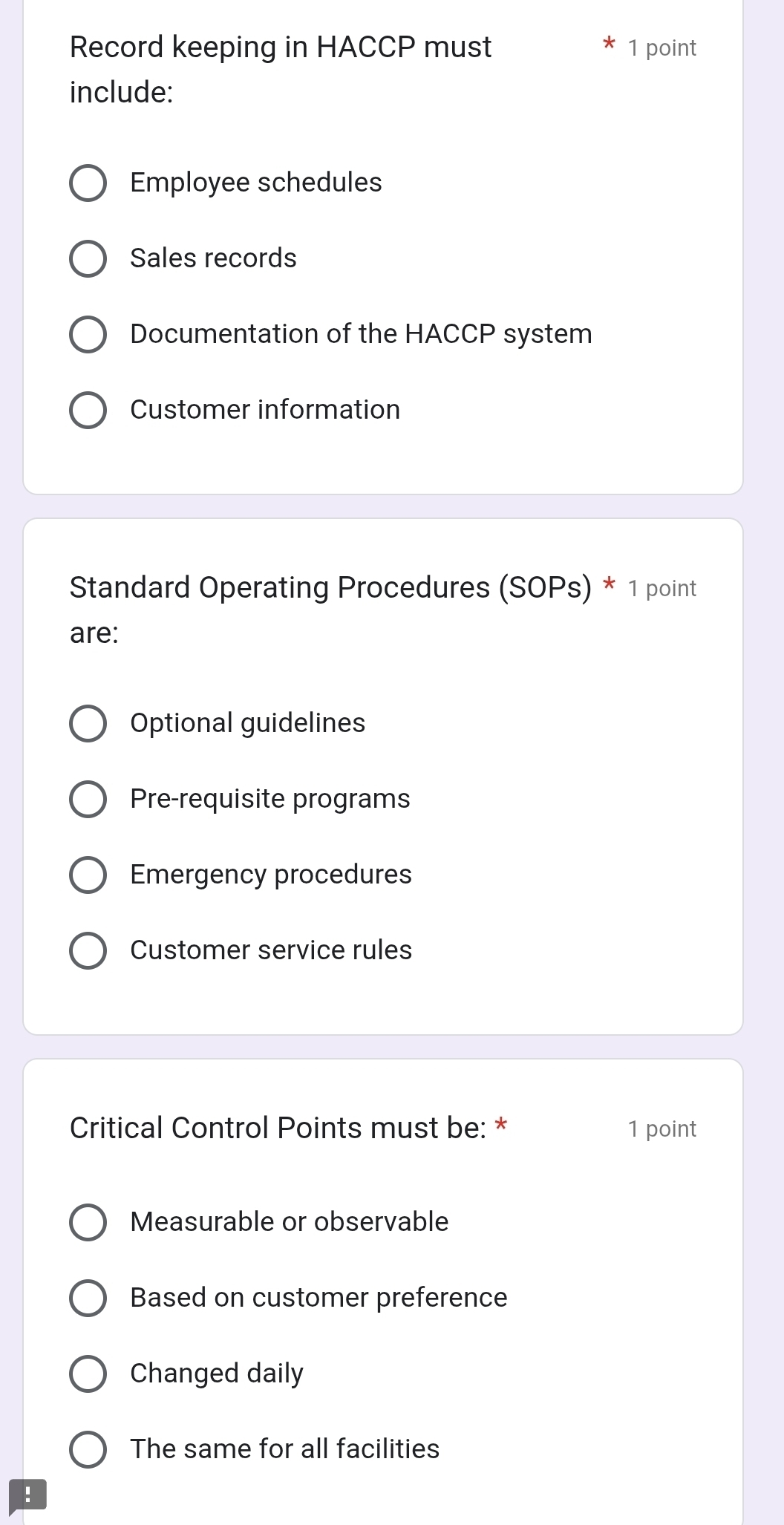784x1525 pixels.
Task: Choose Sales records answer
Action: (x=88, y=259)
